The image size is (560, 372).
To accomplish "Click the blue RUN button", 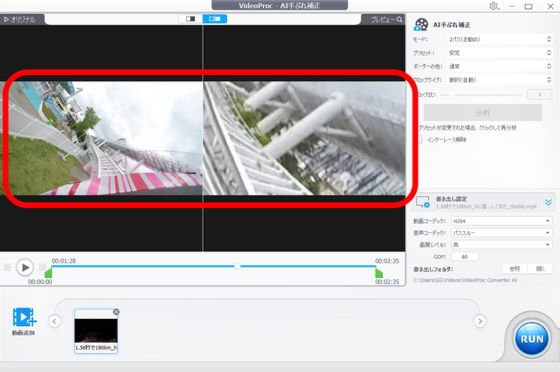I will pos(531,339).
